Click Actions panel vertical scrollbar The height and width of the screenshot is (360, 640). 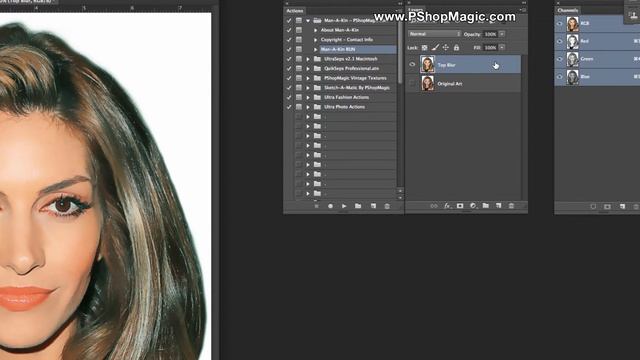[x=400, y=53]
